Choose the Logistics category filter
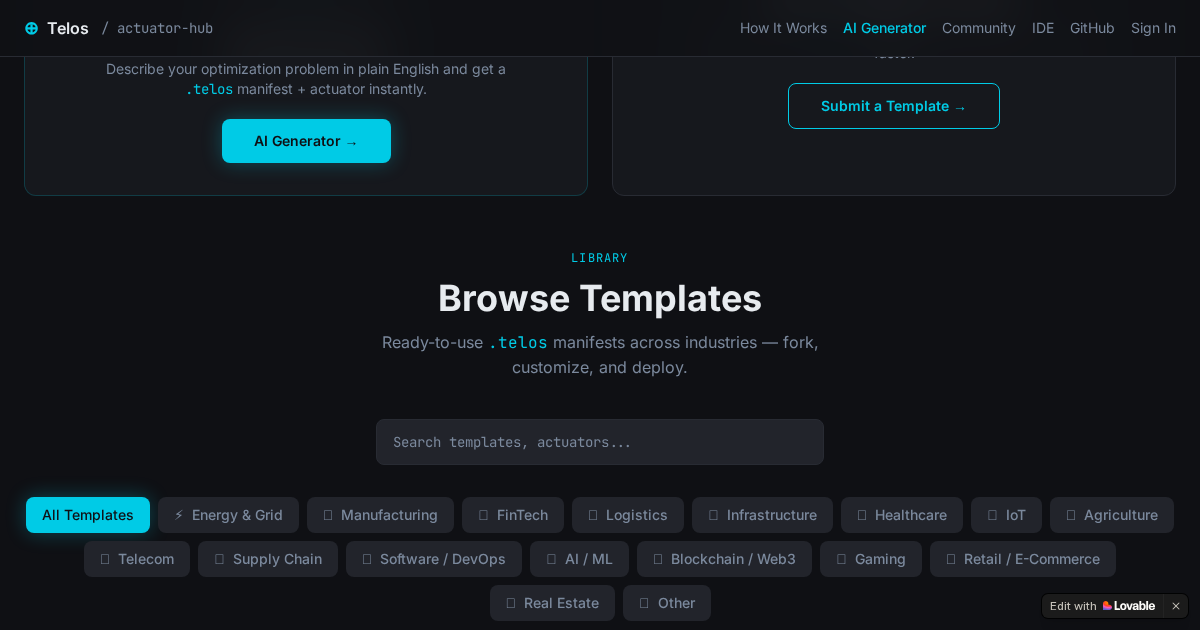The height and width of the screenshot is (630, 1200). (628, 515)
